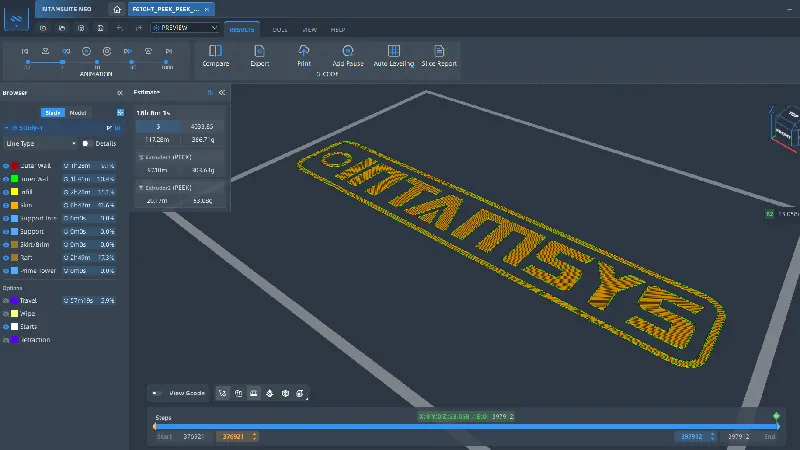
Task: Toggle the Details switch
Action: [x=86, y=144]
